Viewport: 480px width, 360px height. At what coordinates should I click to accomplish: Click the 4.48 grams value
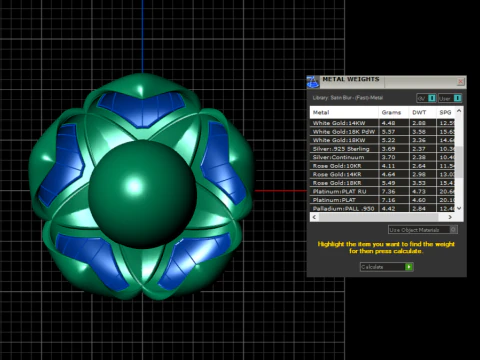(x=388, y=123)
